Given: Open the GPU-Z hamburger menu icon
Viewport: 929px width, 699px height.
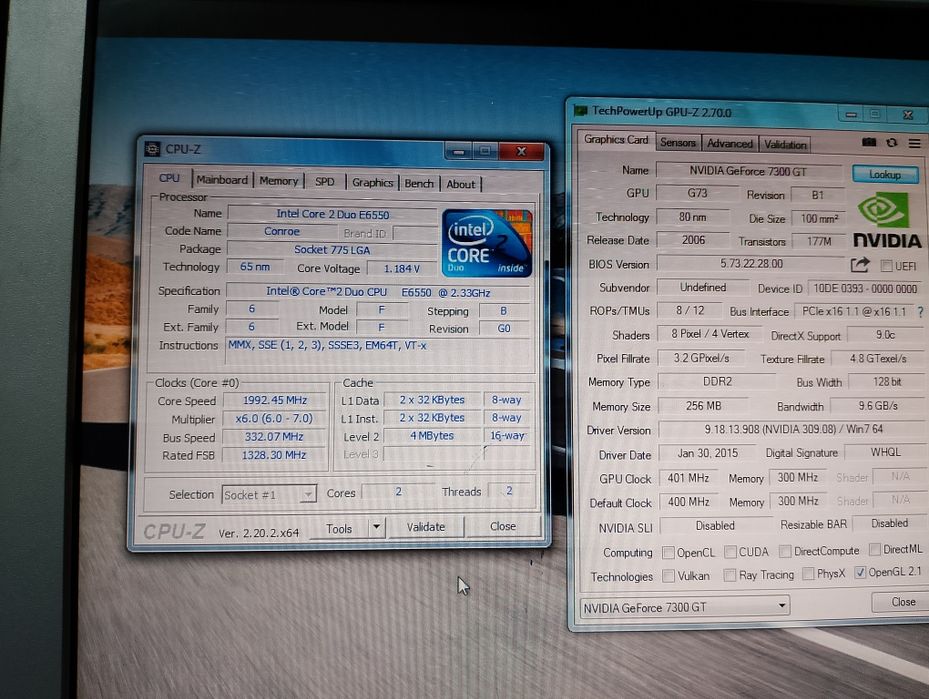Looking at the screenshot, I should click(915, 143).
